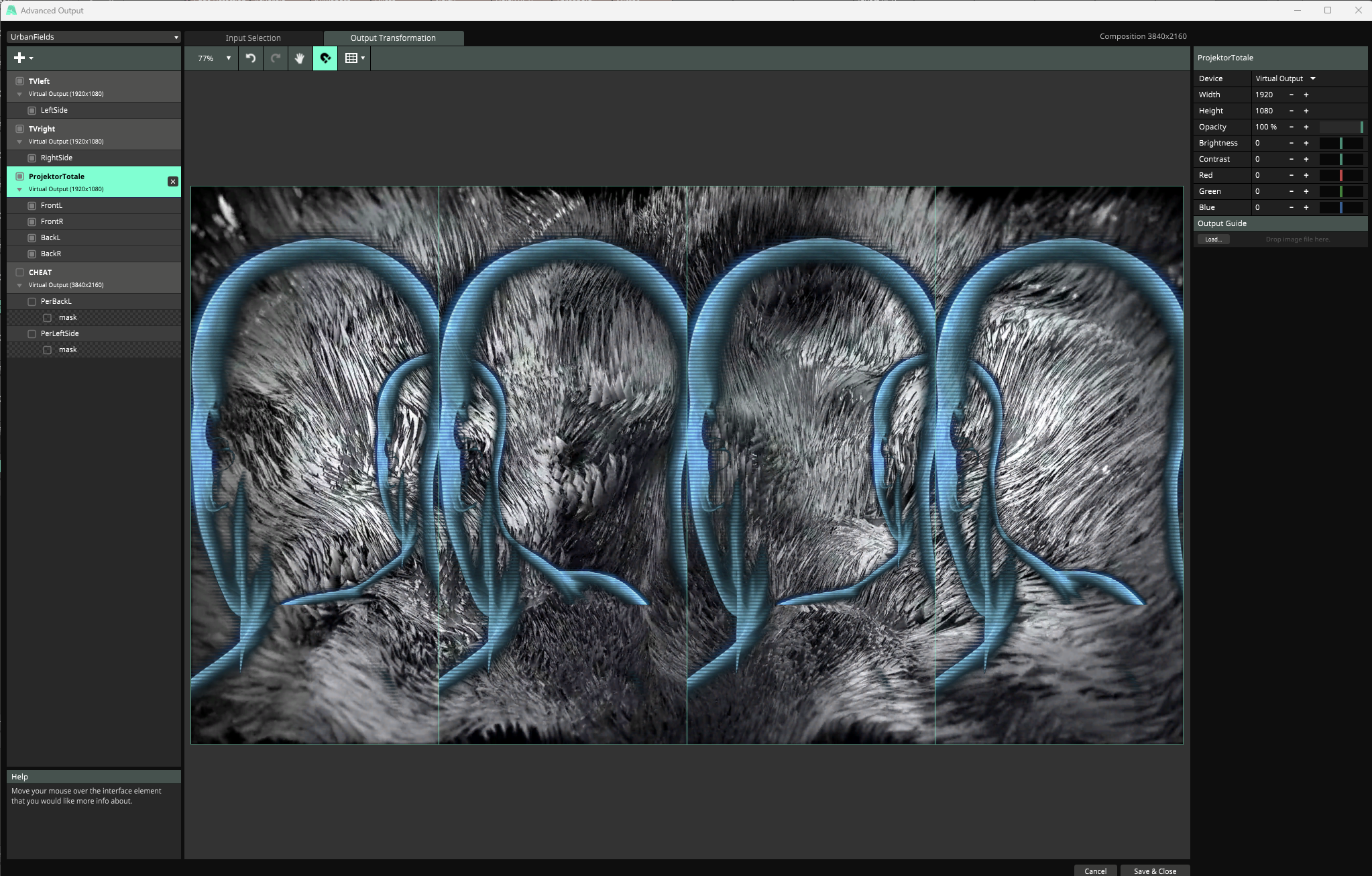1372x876 pixels.
Task: Click the Save & Close button
Action: [1154, 871]
